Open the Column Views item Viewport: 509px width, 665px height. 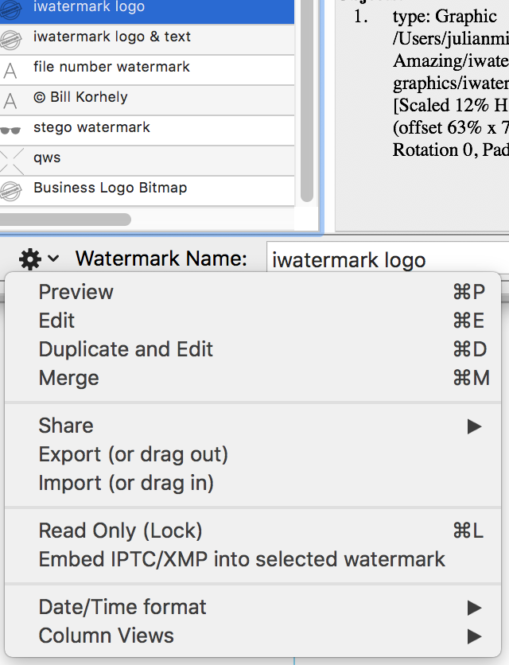pyautogui.click(x=253, y=636)
